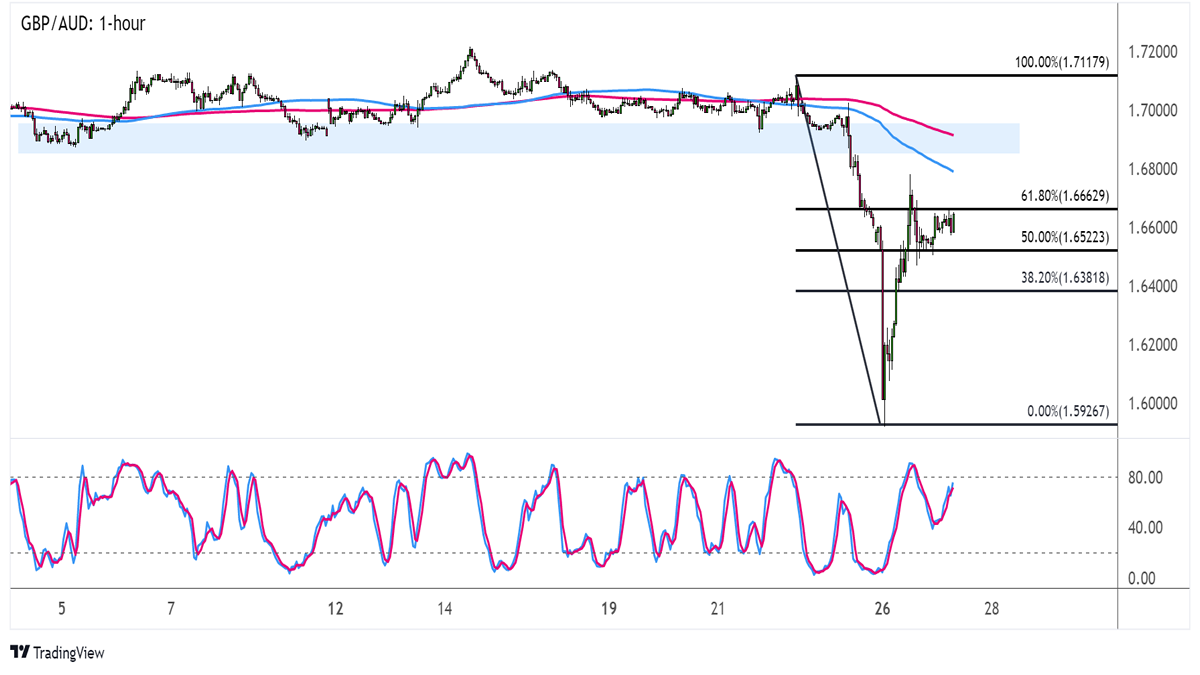This screenshot has width=1200, height=675.
Task: Click date label 28 on time axis
Action: [x=990, y=609]
